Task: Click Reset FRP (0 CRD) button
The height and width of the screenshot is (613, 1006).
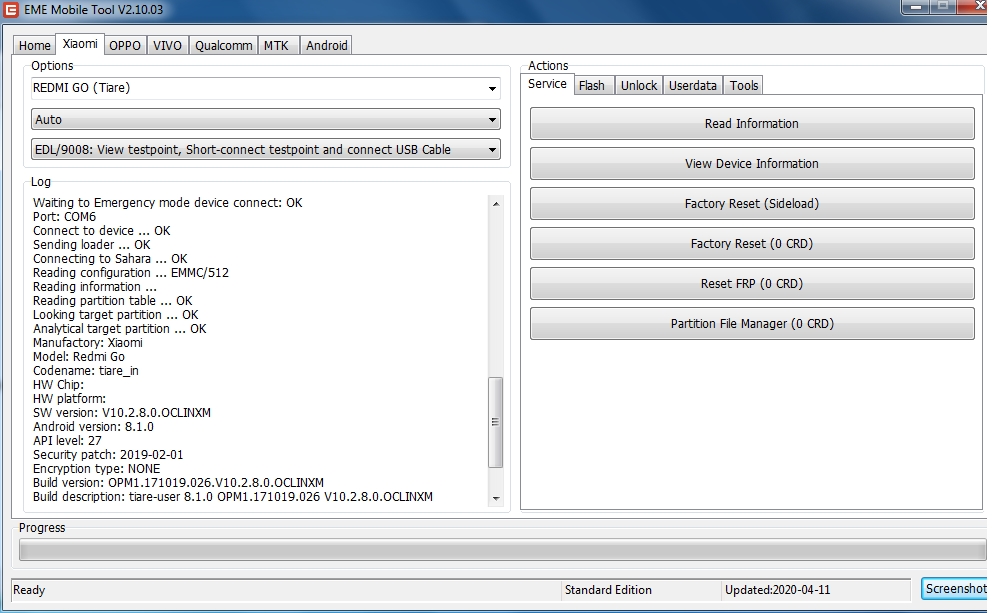Action: (752, 284)
